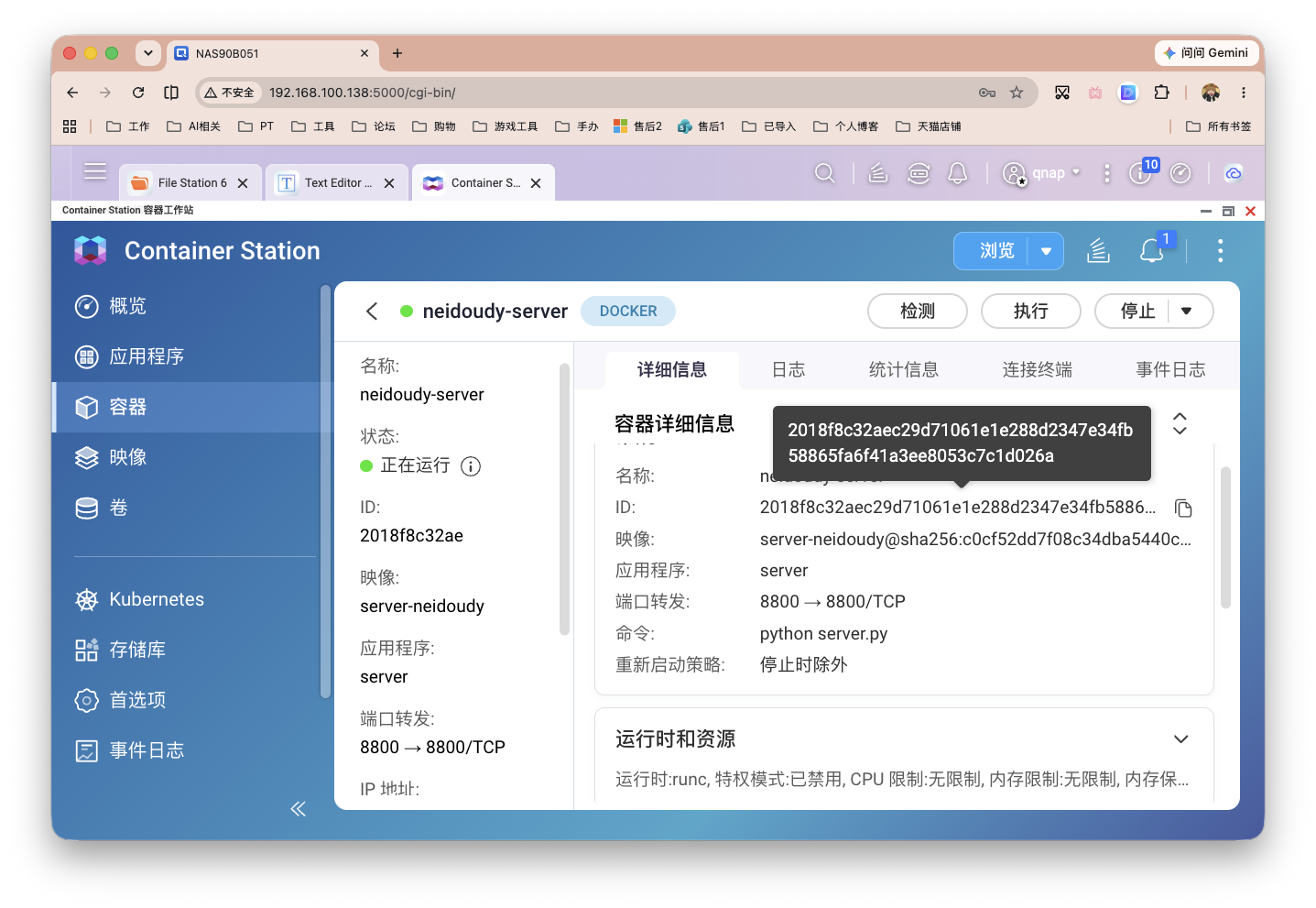This screenshot has height=908, width=1316.
Task: Open QTS main hamburger menu
Action: [x=95, y=171]
